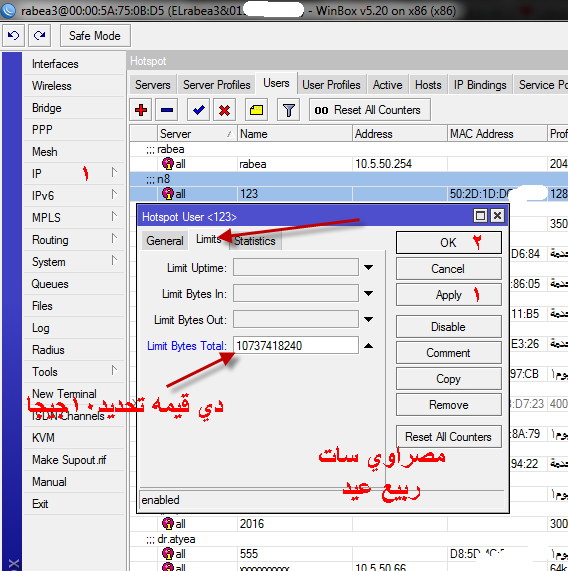Viewport: 568px width, 571px height.
Task: Click dialog Reset All Counters button
Action: 449,437
